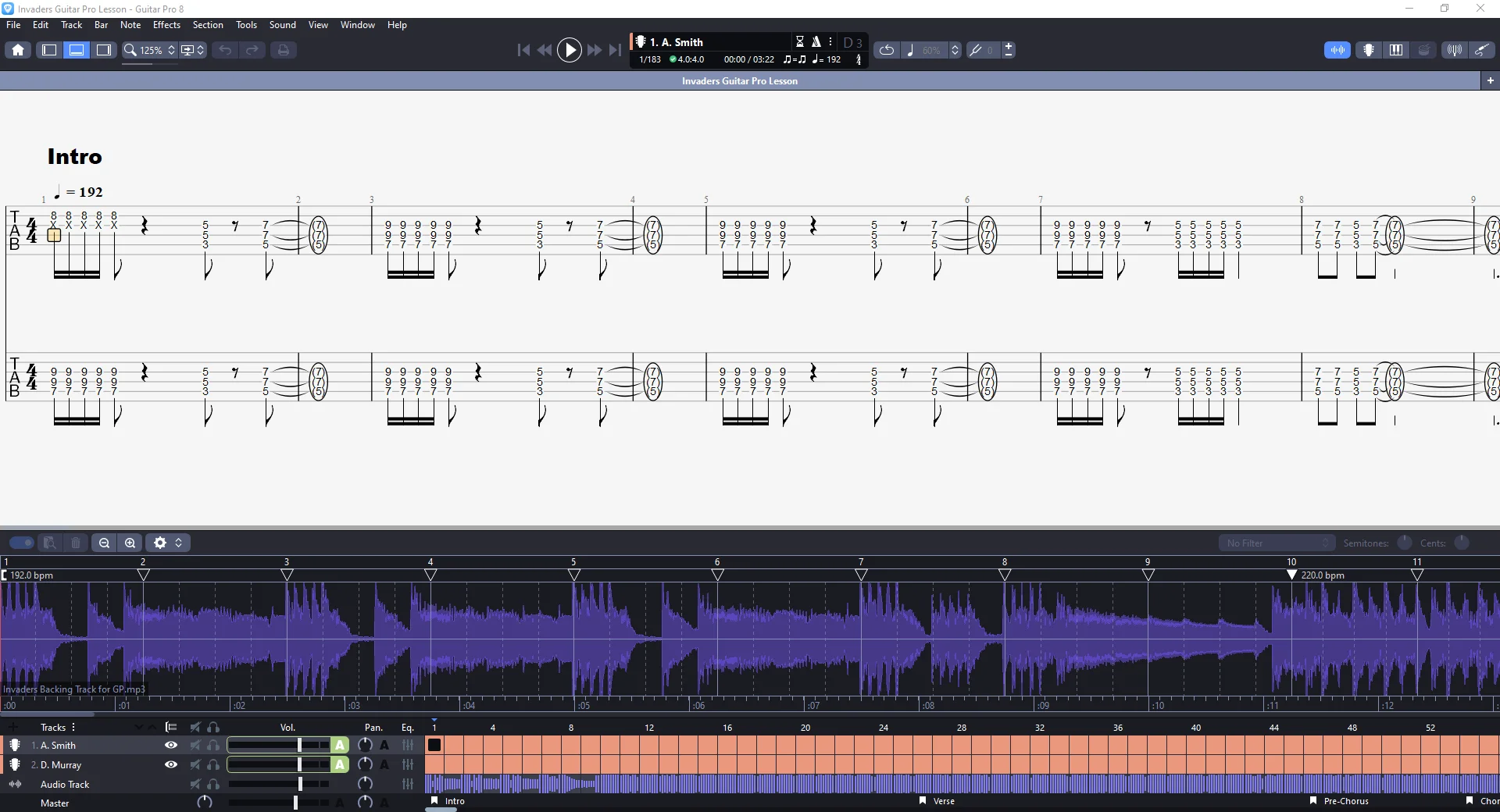Open the Track menu
The width and height of the screenshot is (1500, 812).
click(x=72, y=25)
